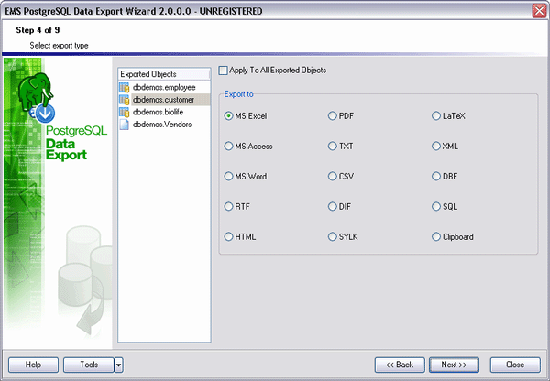Viewport: 550px width, 381px height.
Task: Select the CSV radio button
Action: (x=332, y=176)
